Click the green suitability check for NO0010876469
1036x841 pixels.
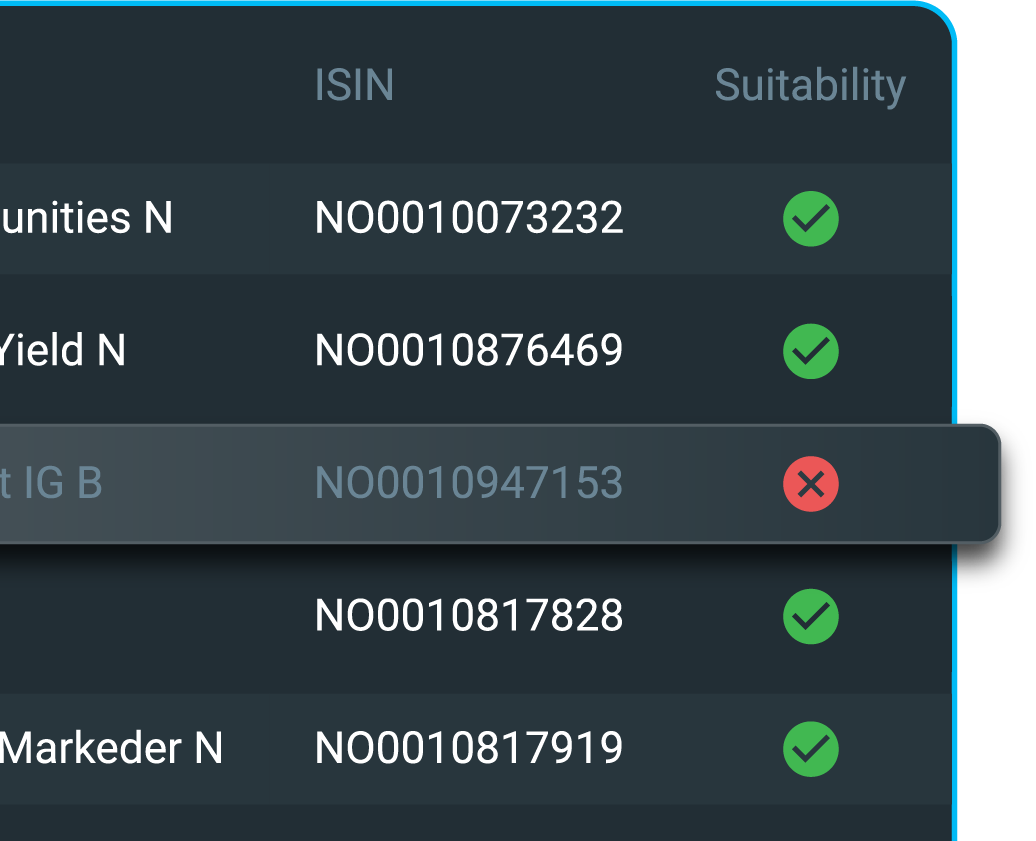coord(811,351)
